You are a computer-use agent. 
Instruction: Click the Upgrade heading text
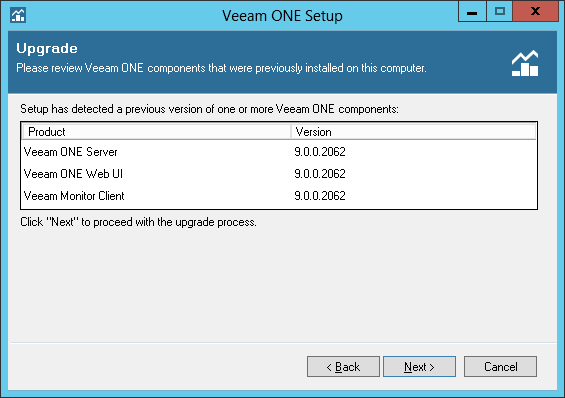pyautogui.click(x=47, y=49)
